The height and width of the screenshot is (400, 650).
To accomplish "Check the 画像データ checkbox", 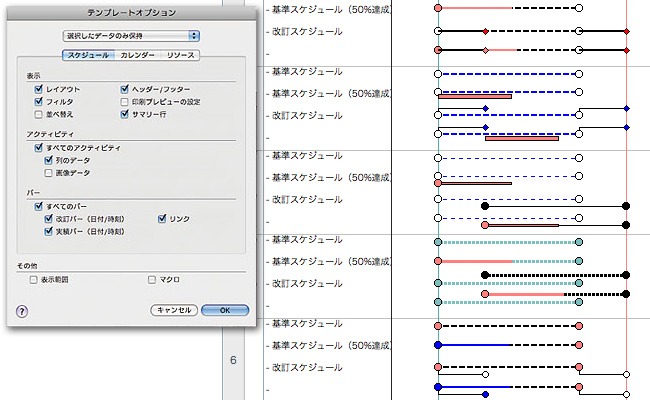I will pos(48,173).
